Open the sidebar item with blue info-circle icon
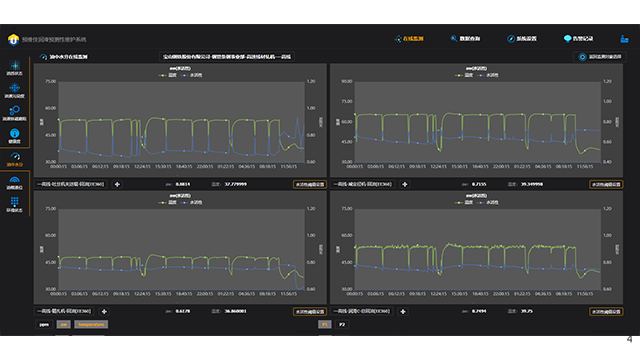 15,136
